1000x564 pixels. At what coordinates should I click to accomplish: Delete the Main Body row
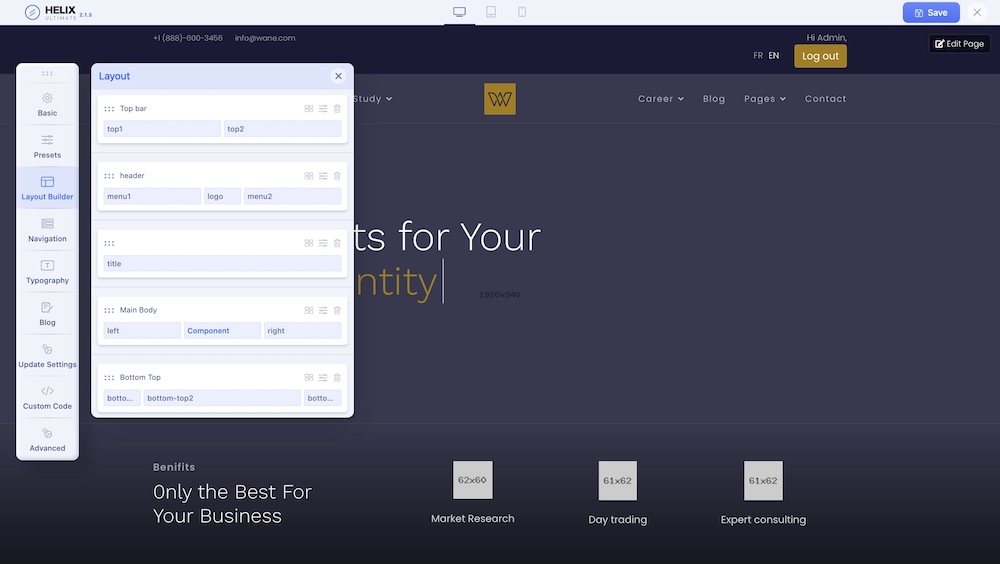tap(337, 310)
